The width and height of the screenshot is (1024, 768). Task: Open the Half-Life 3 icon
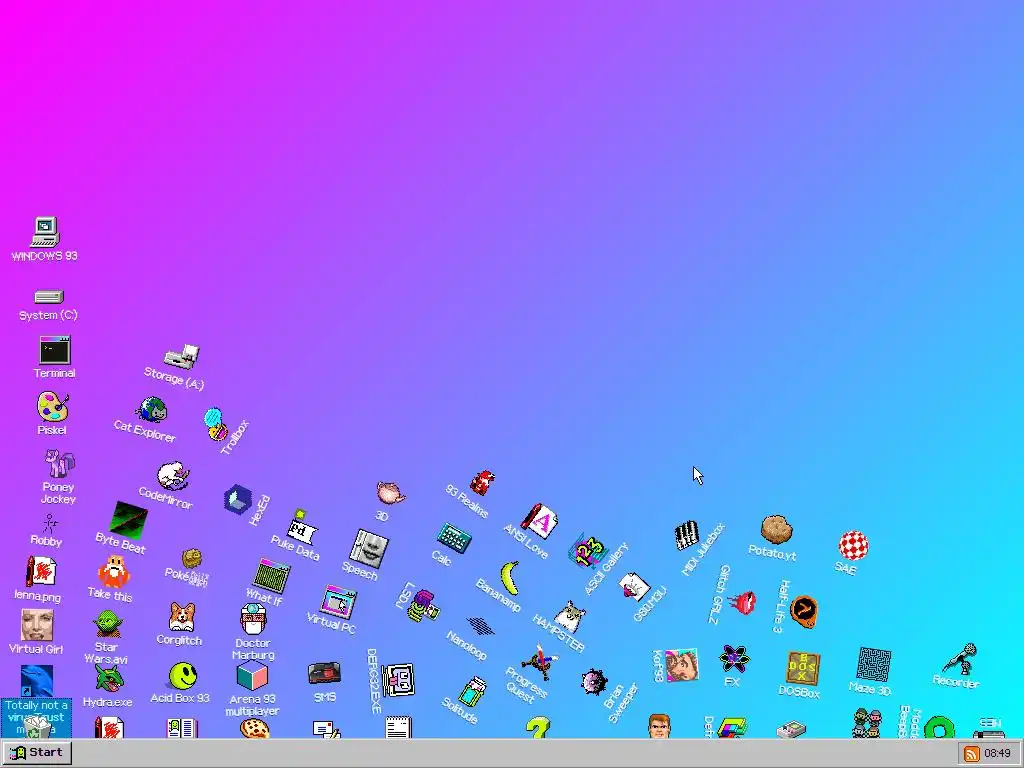(804, 611)
